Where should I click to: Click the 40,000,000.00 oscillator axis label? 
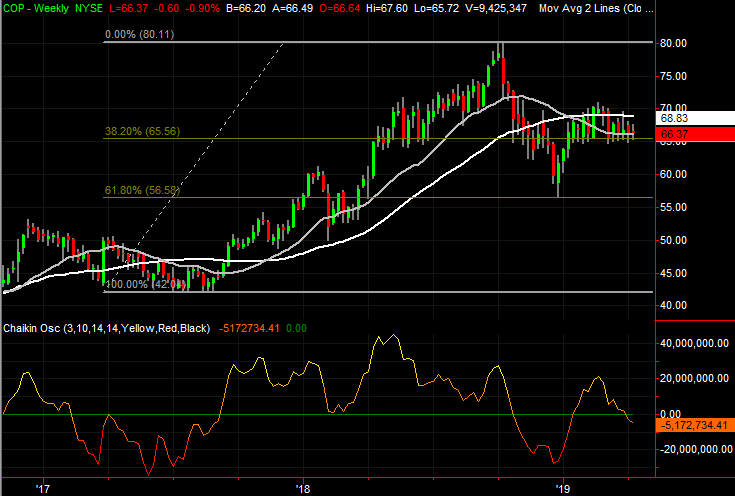pyautogui.click(x=692, y=343)
